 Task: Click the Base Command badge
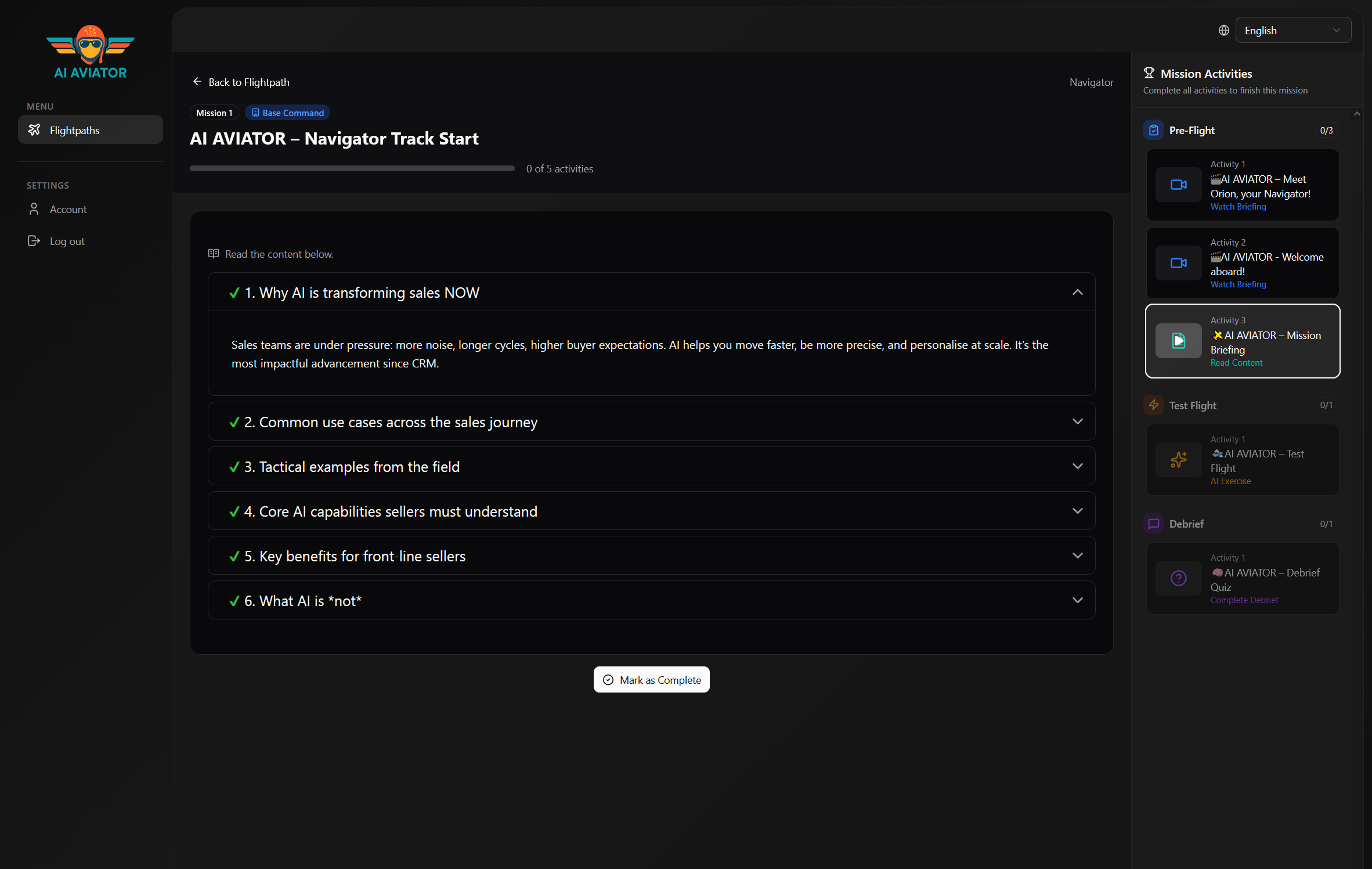point(287,113)
